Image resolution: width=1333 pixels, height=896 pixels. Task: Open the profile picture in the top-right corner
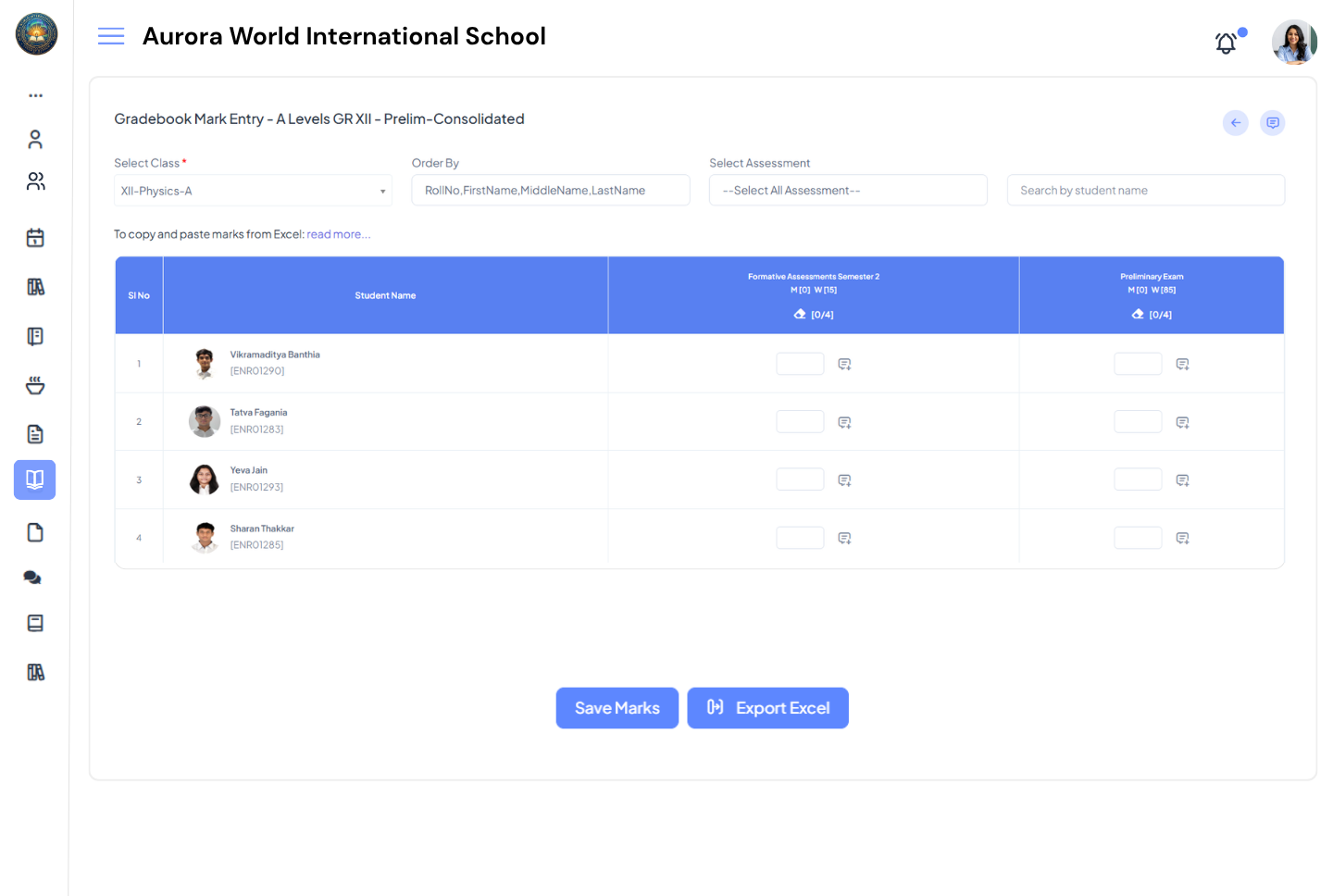pos(1294,42)
